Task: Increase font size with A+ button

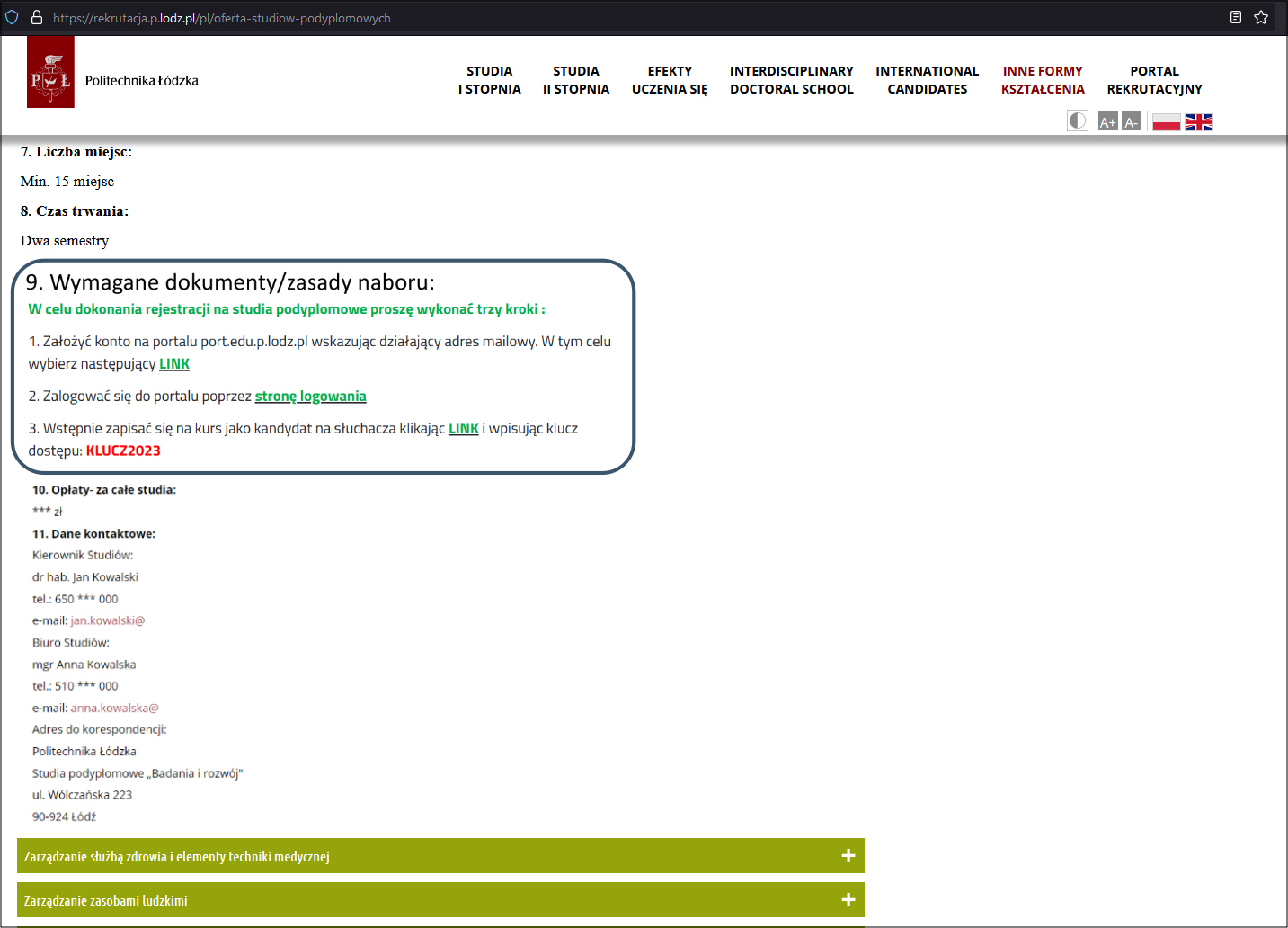Action: tap(1107, 121)
